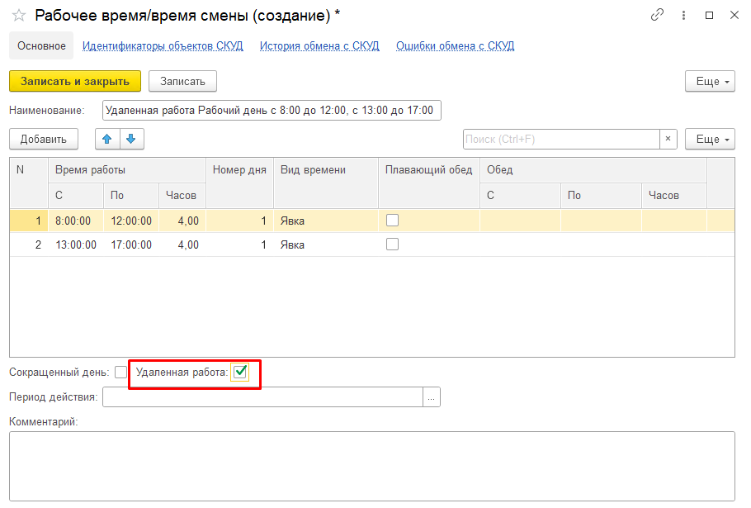Add form to favorites with star icon
The width and height of the screenshot is (751, 508).
(x=18, y=15)
